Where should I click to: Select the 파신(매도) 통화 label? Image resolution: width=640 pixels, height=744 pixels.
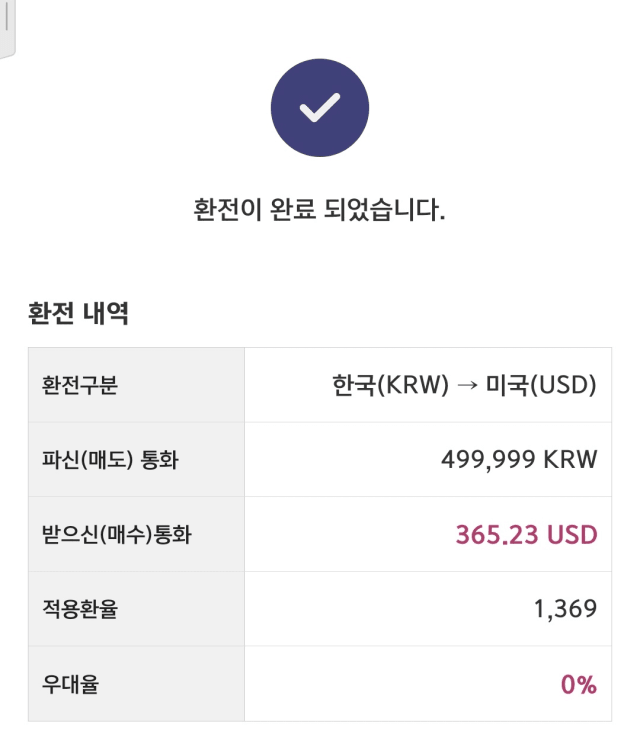[110, 459]
